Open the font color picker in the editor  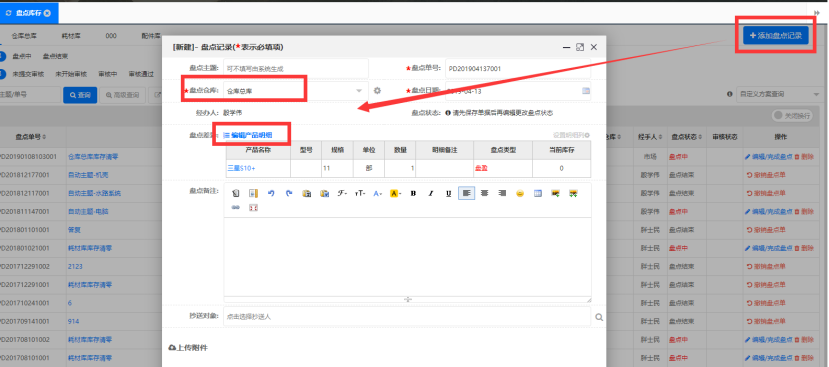click(x=377, y=194)
